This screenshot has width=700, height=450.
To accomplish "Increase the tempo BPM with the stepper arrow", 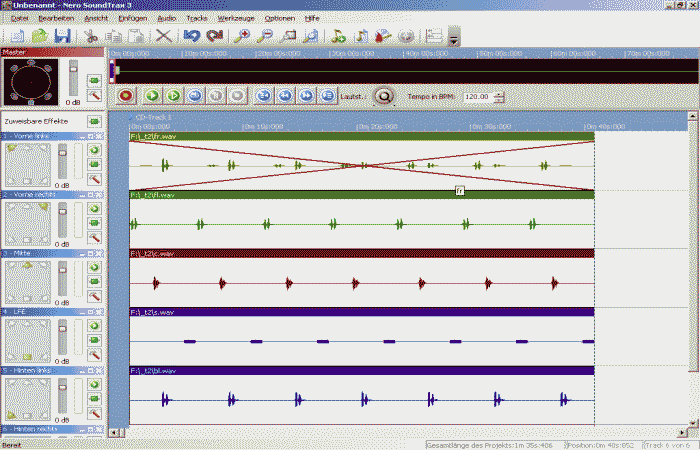I will click(499, 93).
